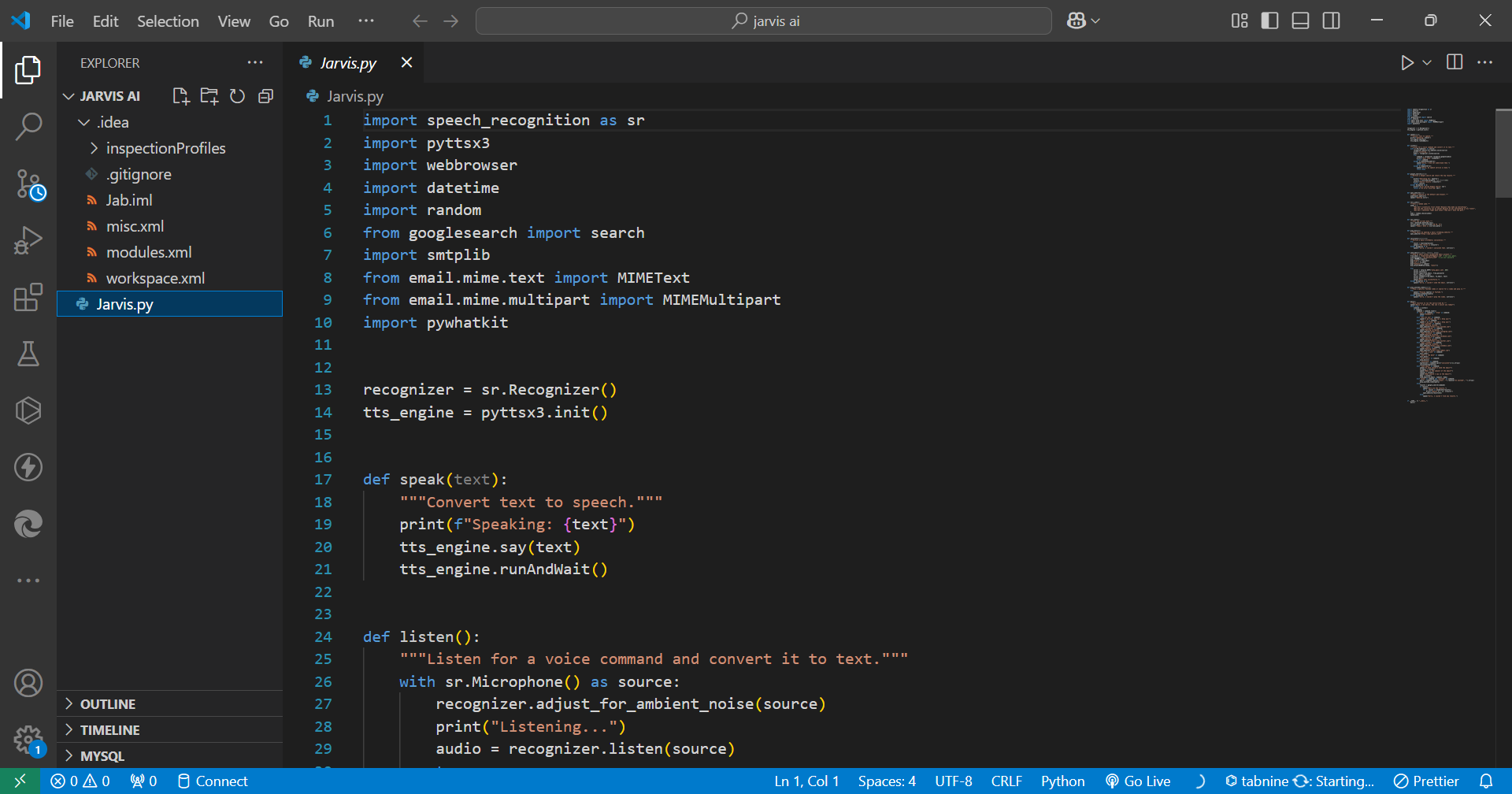Open the Run menu
The height and width of the screenshot is (794, 1512).
pyautogui.click(x=321, y=21)
